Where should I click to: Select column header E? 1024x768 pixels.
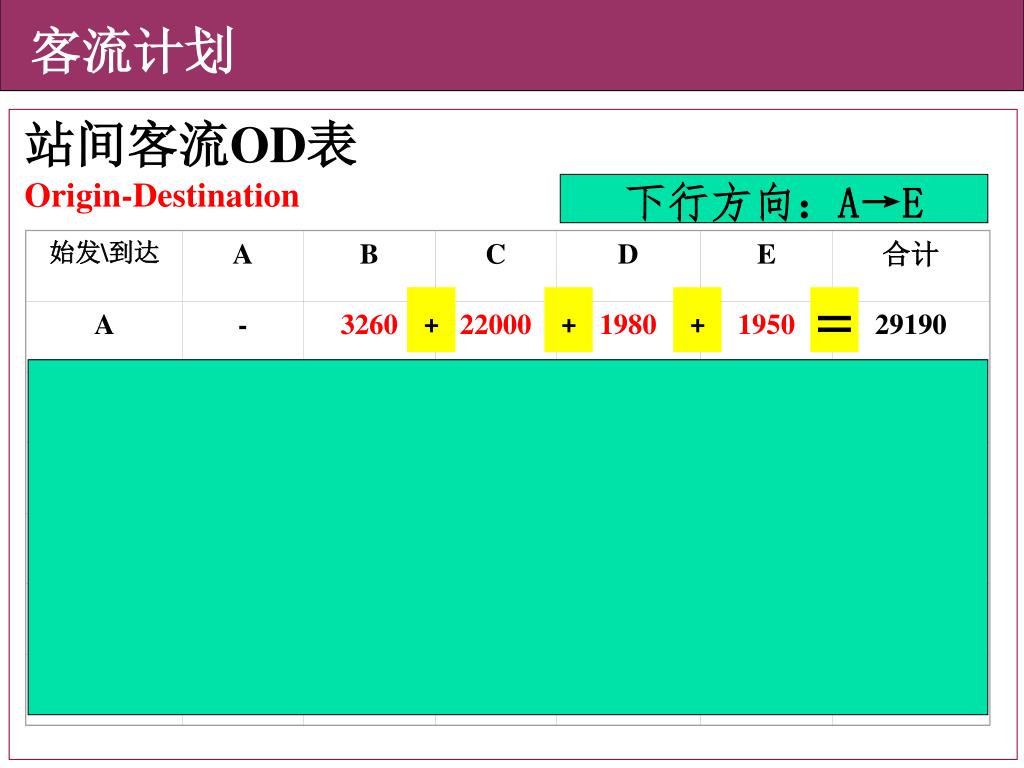[x=767, y=255]
